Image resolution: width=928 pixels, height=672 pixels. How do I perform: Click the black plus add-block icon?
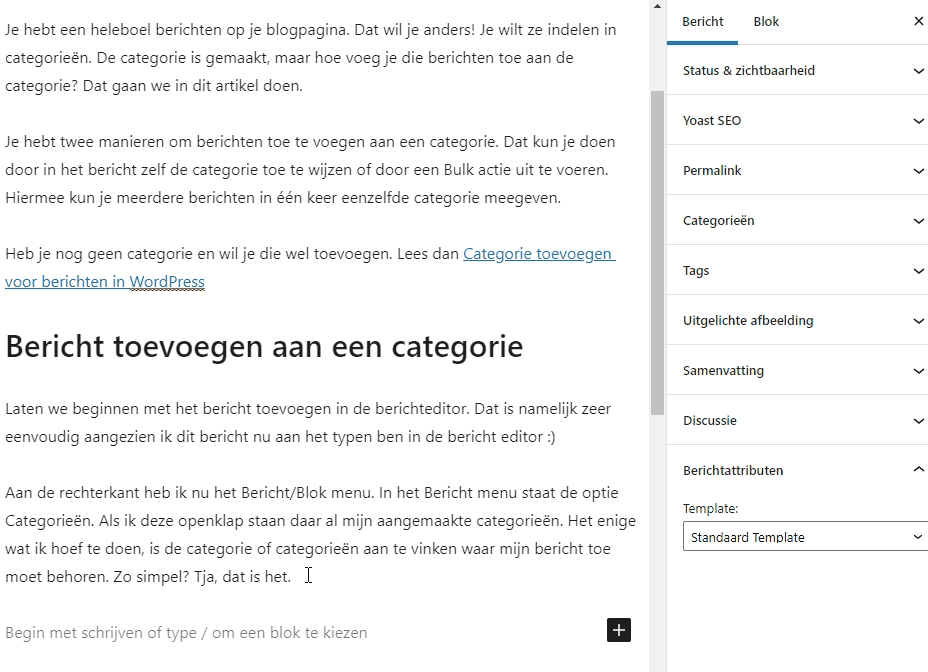click(618, 630)
